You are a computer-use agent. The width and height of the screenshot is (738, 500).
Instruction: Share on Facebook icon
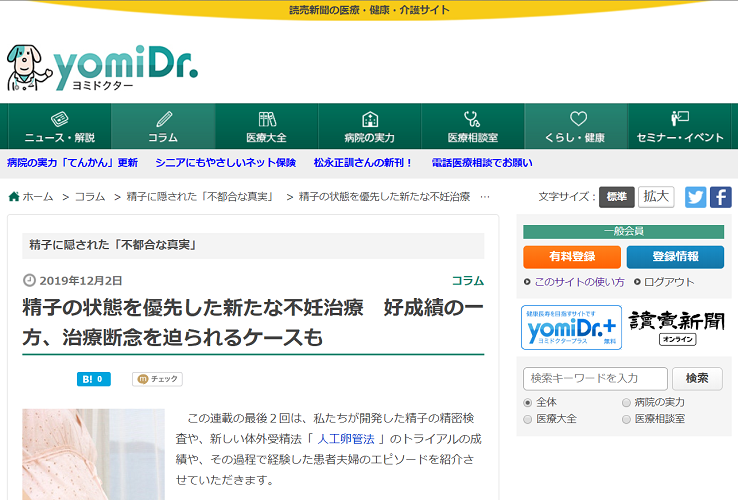point(721,197)
